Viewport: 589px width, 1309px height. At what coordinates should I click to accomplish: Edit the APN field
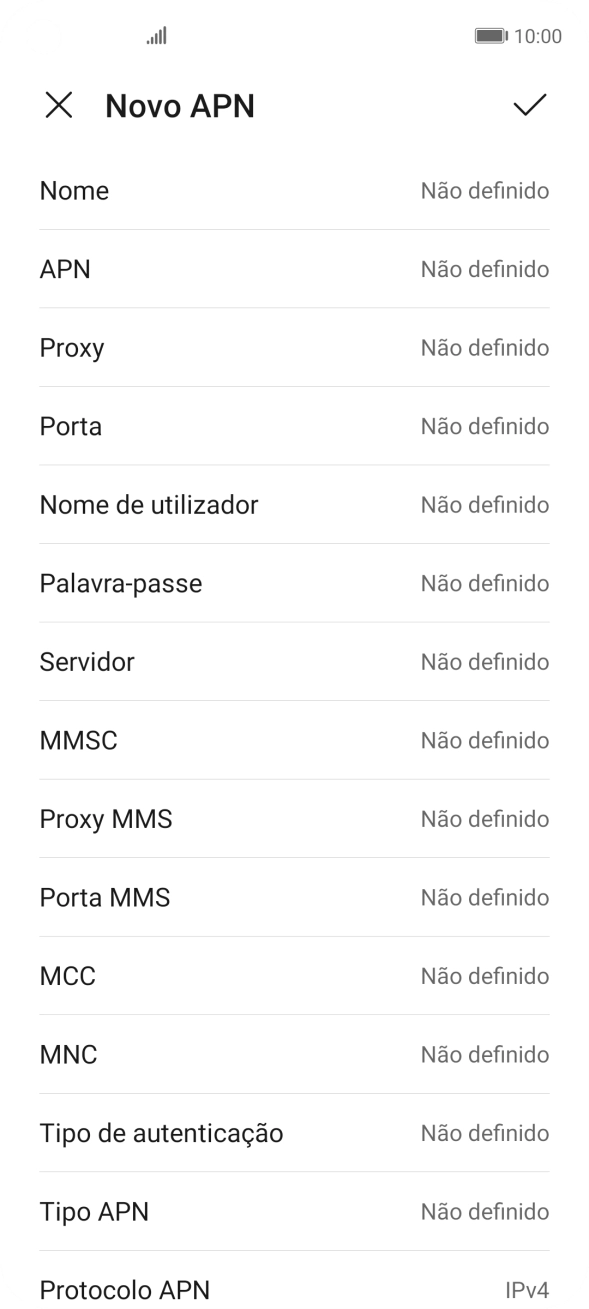coord(294,269)
